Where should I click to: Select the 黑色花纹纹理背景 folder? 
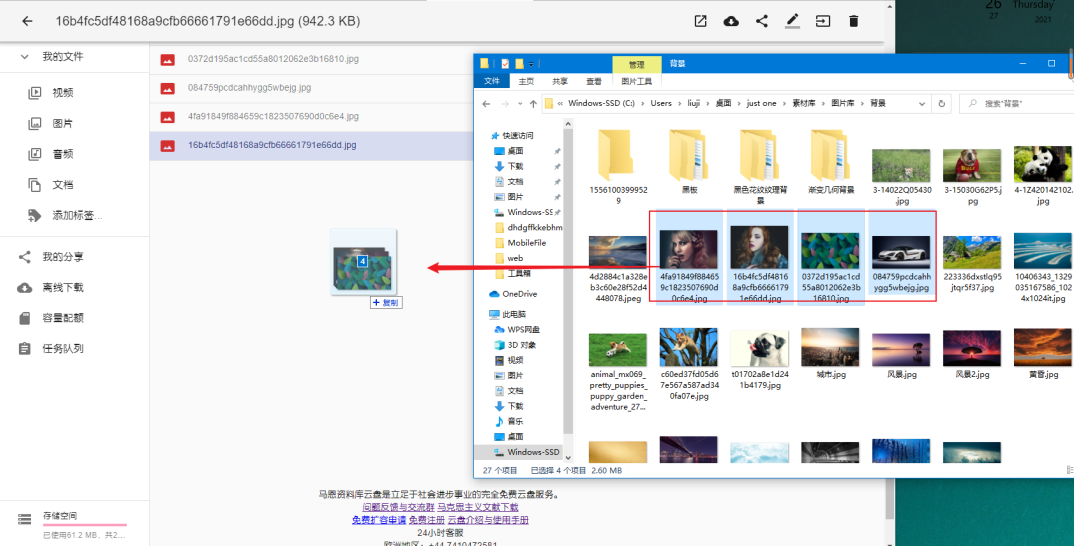(760, 166)
